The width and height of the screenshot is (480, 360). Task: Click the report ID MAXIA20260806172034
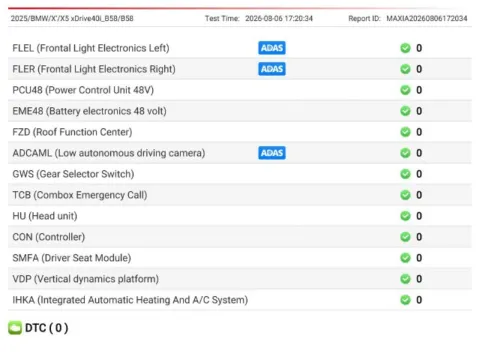[427, 18]
